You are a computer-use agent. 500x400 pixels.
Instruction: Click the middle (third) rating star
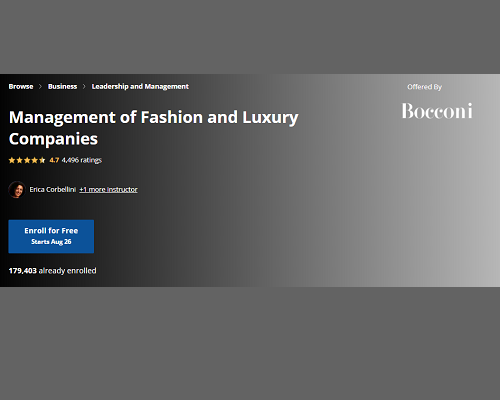pos(27,160)
